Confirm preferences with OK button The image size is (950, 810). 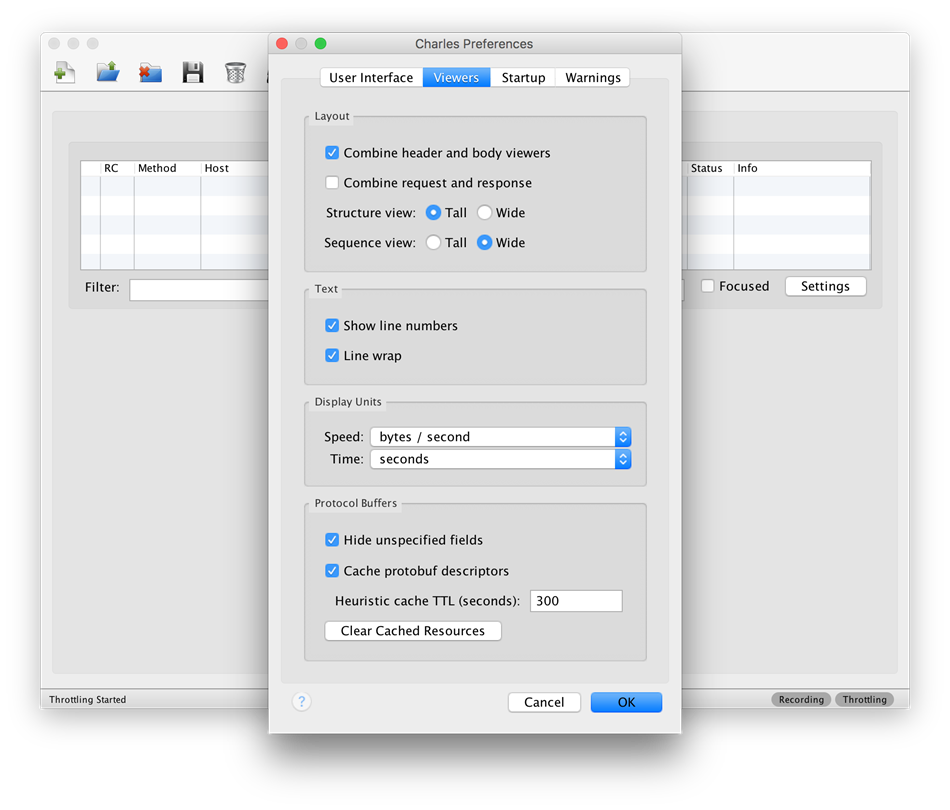coord(626,702)
